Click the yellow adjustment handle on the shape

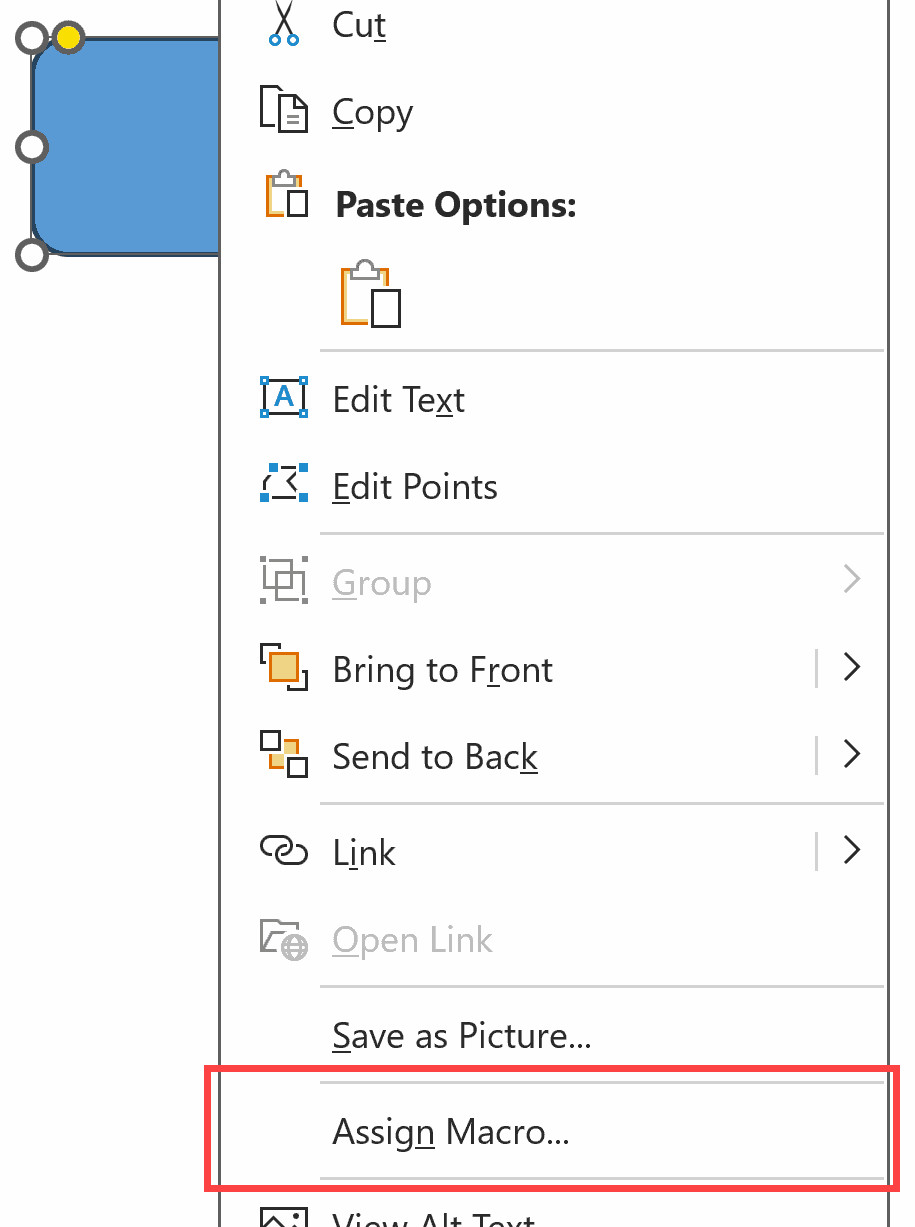66,37
